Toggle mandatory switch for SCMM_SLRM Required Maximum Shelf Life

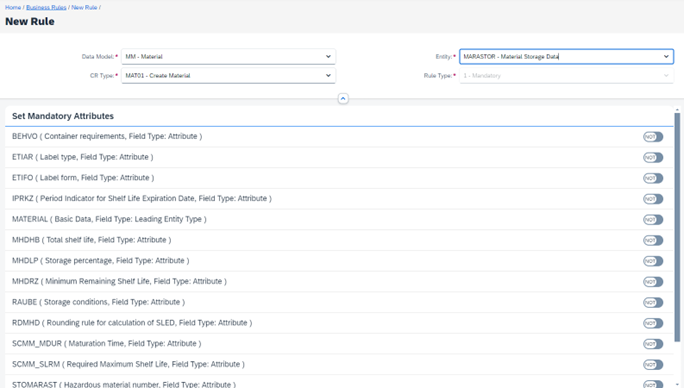click(x=653, y=364)
